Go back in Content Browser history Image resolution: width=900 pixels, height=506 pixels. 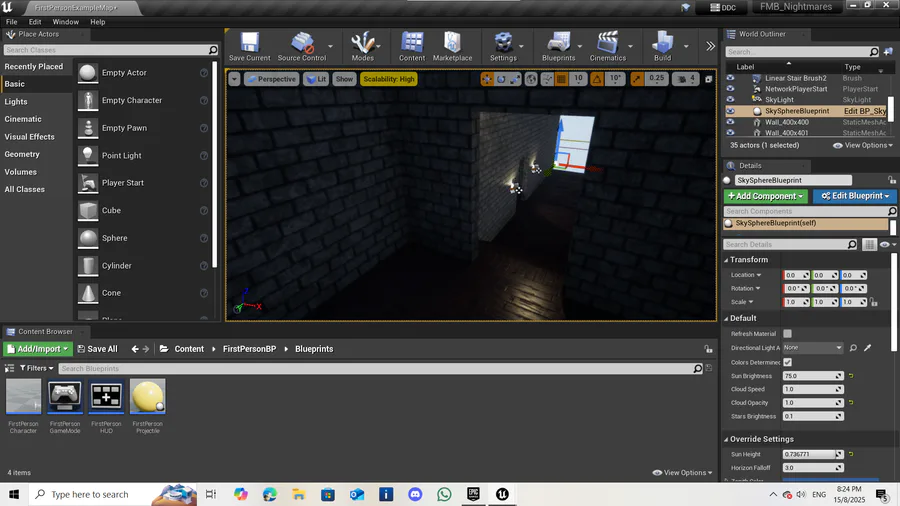click(135, 349)
